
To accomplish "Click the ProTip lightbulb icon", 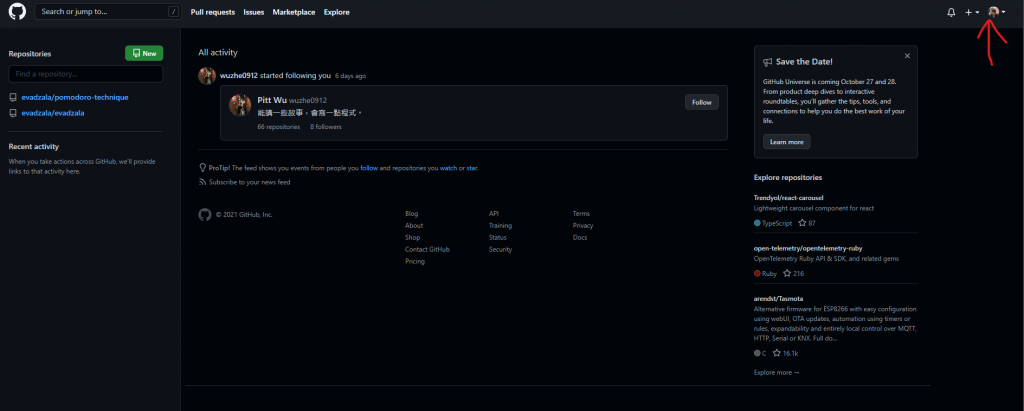I will click(x=203, y=168).
